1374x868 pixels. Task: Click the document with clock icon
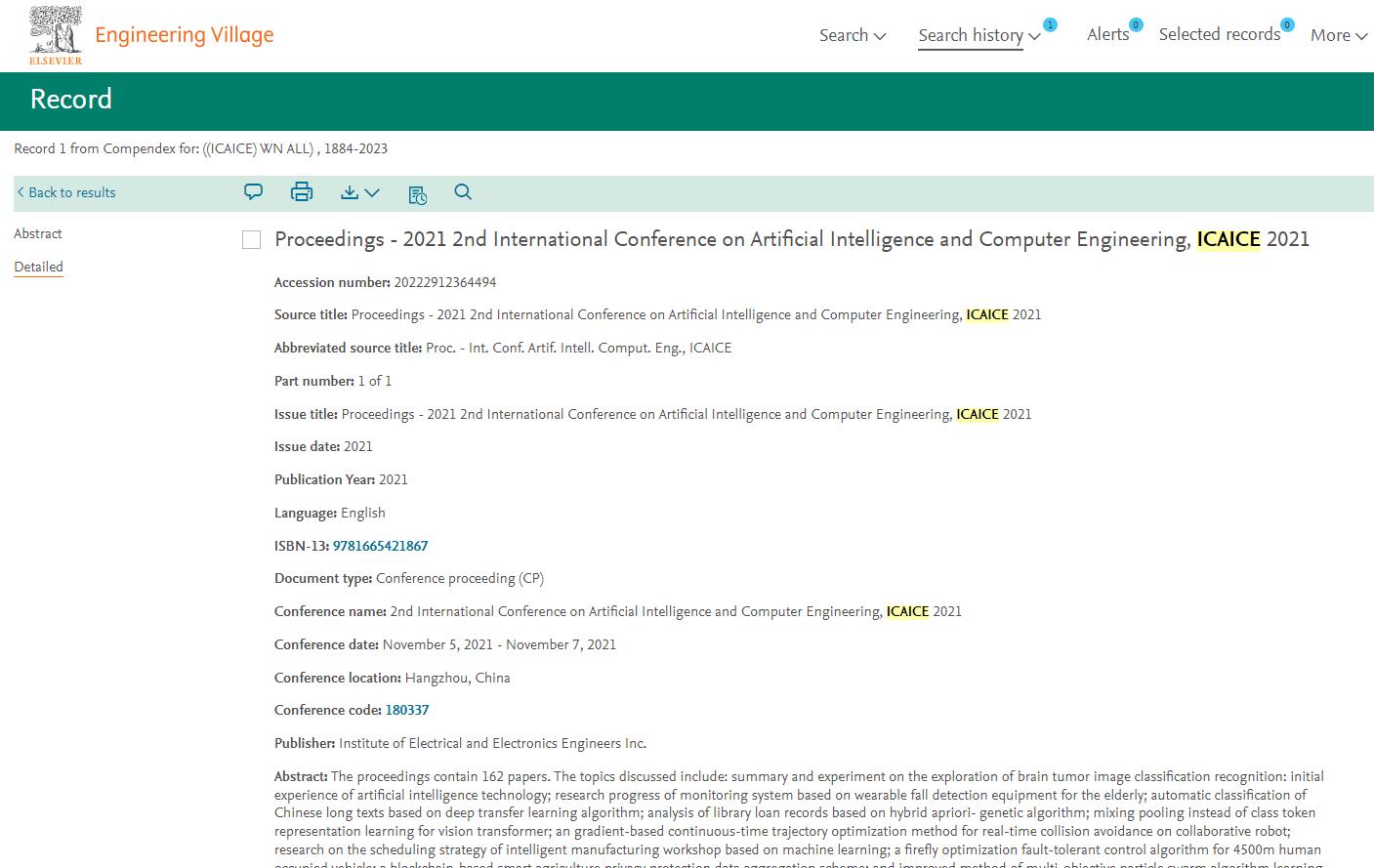click(x=417, y=194)
